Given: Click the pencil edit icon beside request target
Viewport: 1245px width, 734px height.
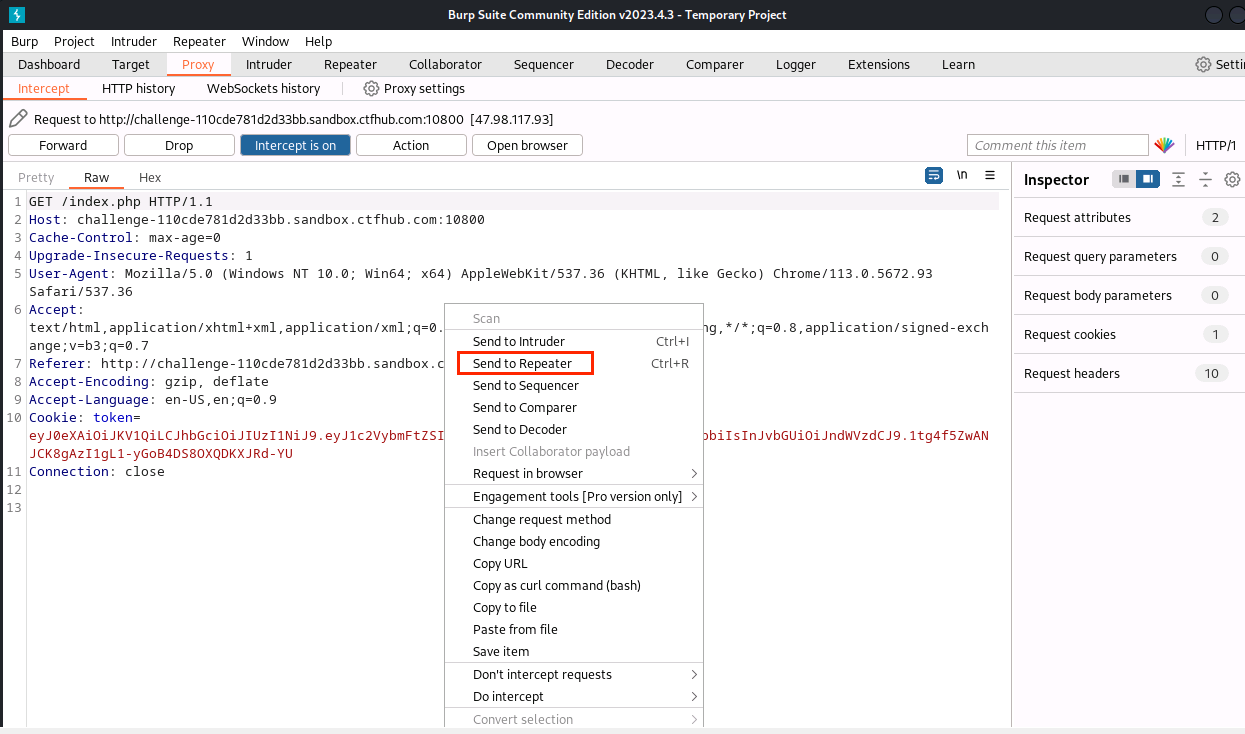Looking at the screenshot, I should (x=17, y=119).
